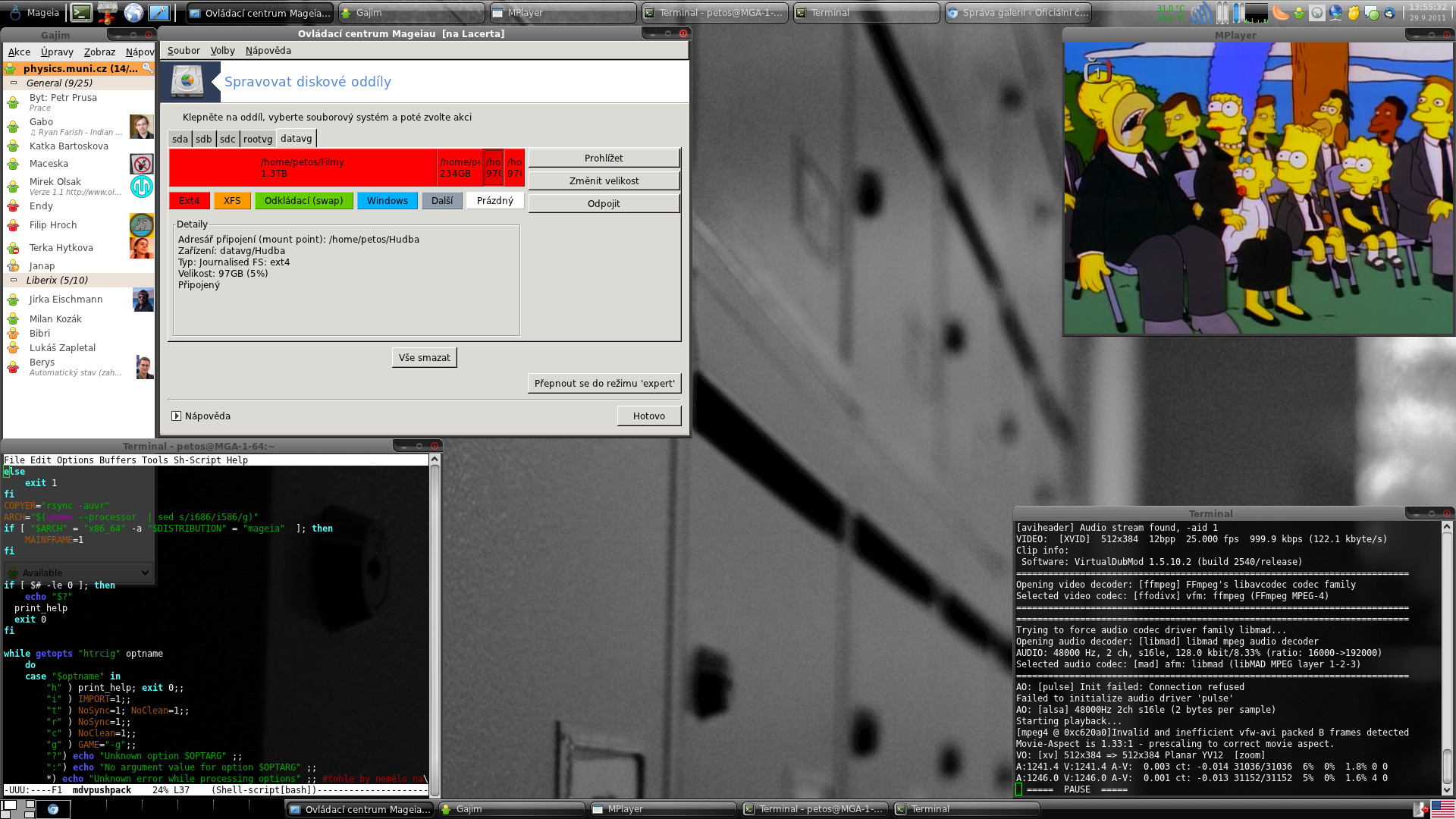Viewport: 1456px width, 819px height.
Task: Click the Thunderbird tray icon
Action: (1389, 13)
